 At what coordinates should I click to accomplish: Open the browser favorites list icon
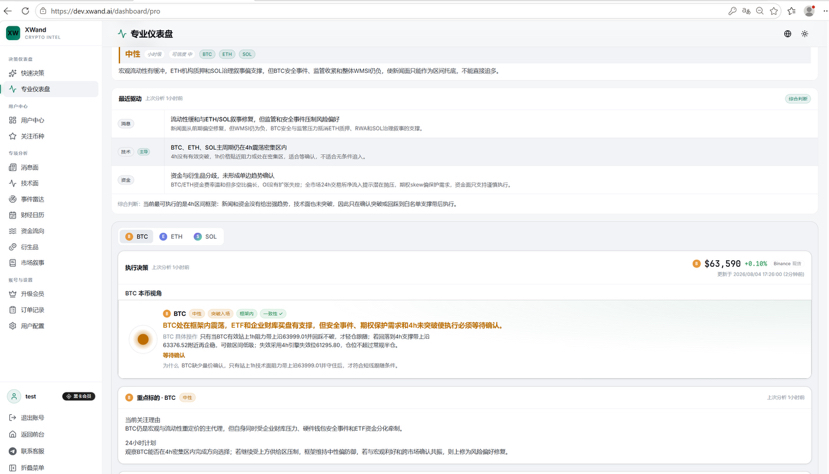[x=791, y=11]
